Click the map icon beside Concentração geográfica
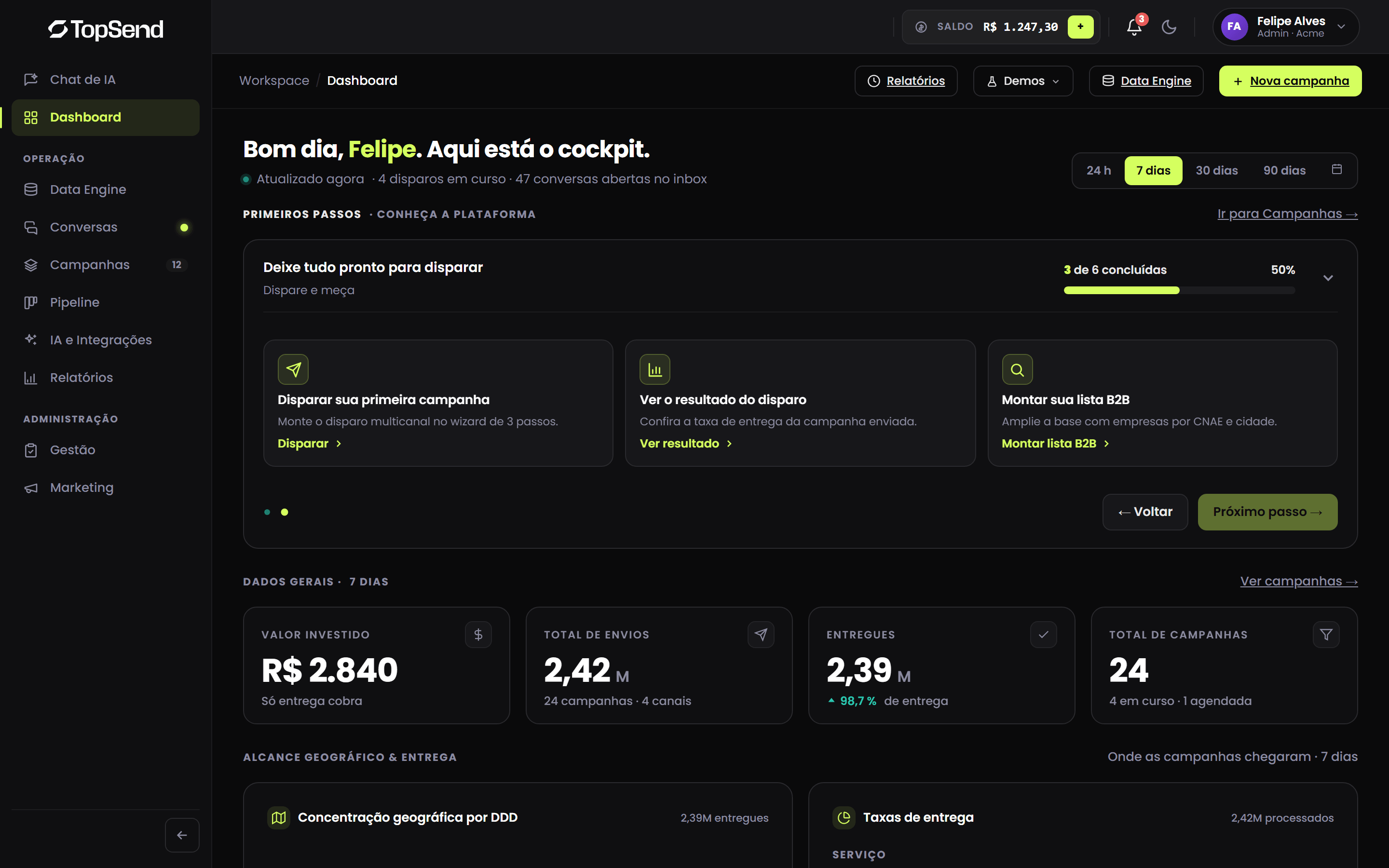This screenshot has width=1389, height=868. (x=279, y=817)
